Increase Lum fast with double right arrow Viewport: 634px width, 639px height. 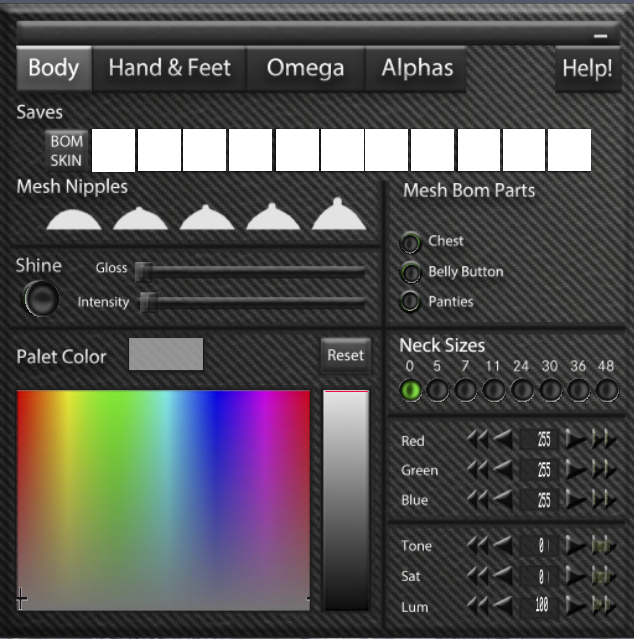(604, 606)
